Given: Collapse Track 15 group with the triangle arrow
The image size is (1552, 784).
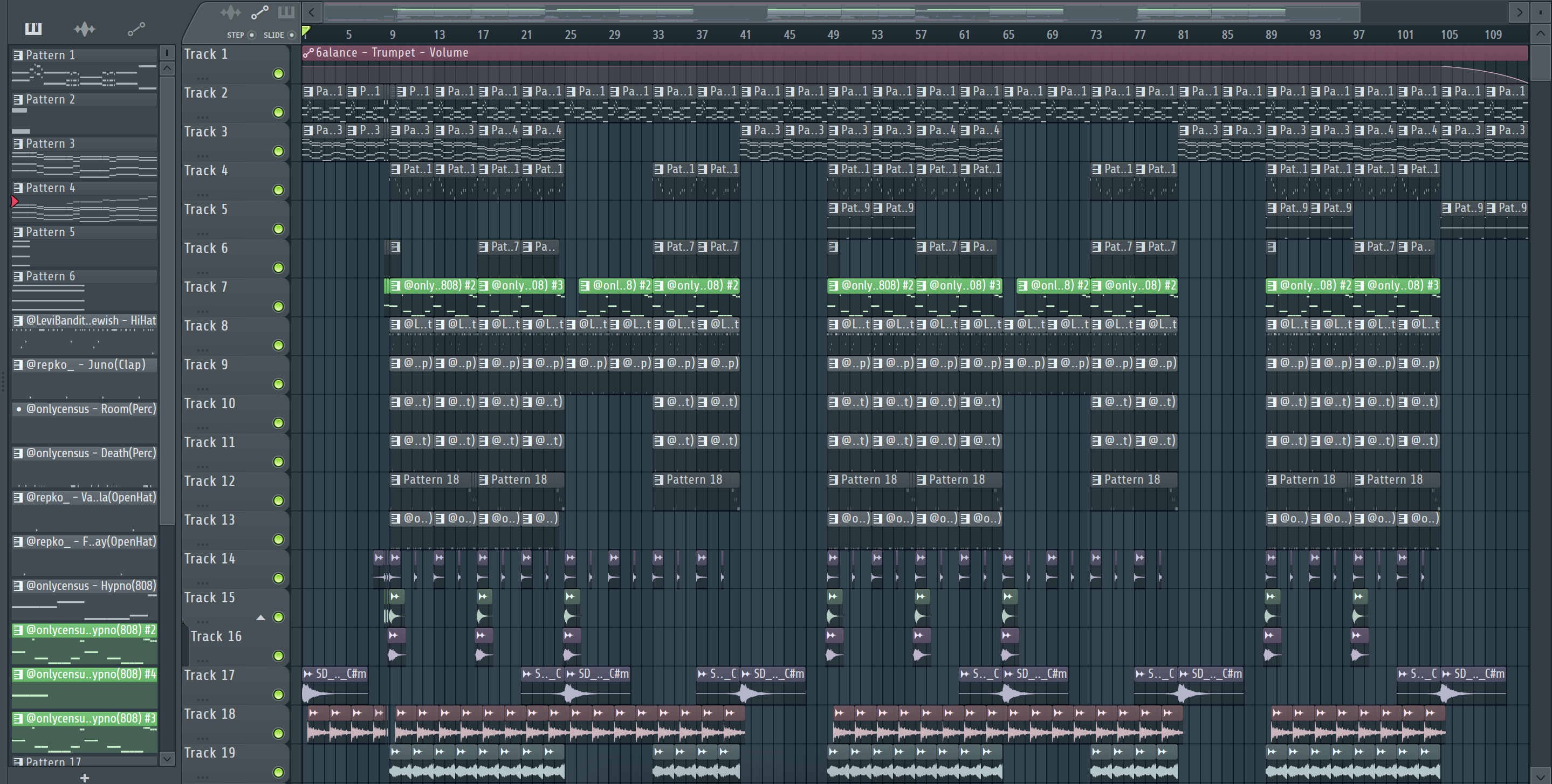Looking at the screenshot, I should click(x=260, y=617).
